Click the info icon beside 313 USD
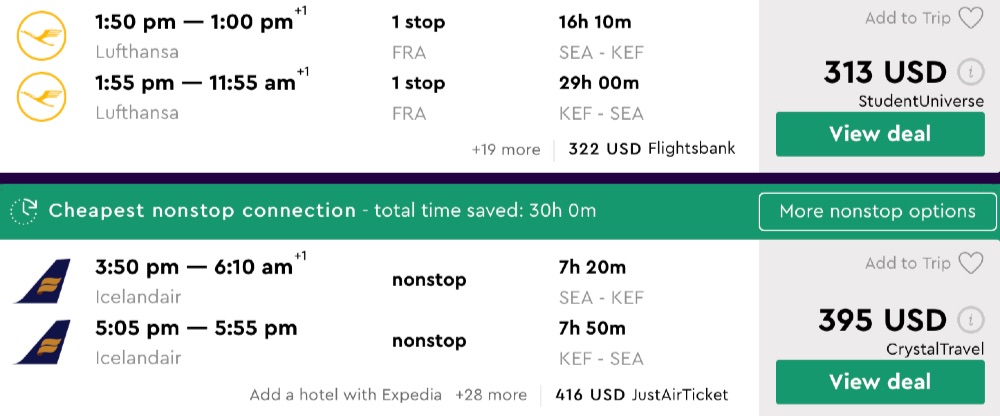 969,73
